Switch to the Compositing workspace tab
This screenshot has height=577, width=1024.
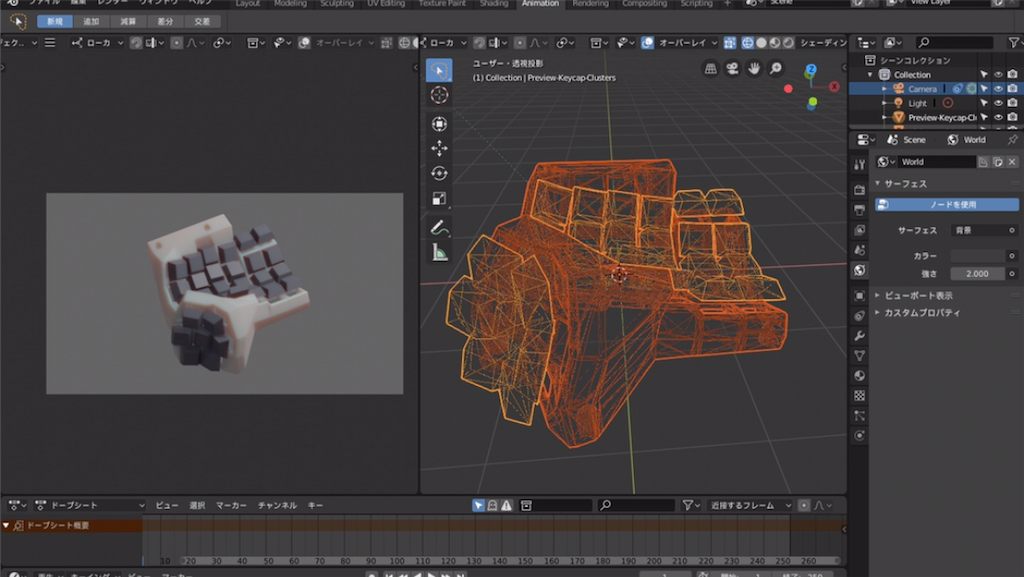tap(644, 3)
